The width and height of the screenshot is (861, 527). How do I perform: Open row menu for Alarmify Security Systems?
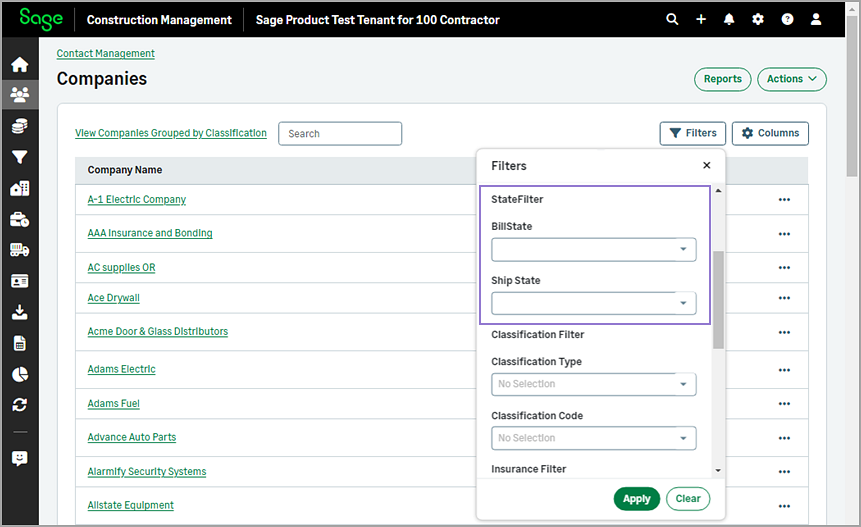click(x=784, y=472)
